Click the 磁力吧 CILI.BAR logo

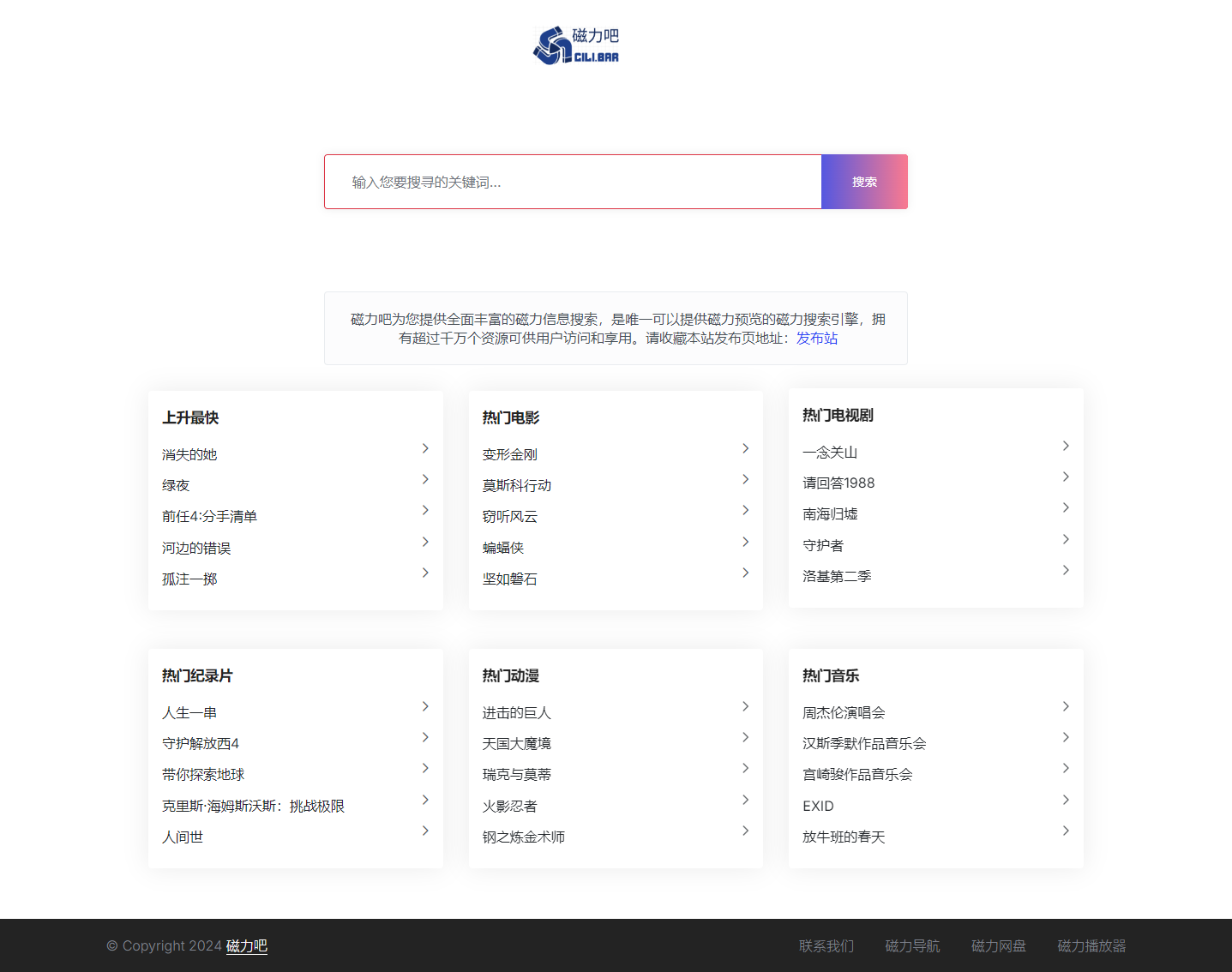[576, 45]
